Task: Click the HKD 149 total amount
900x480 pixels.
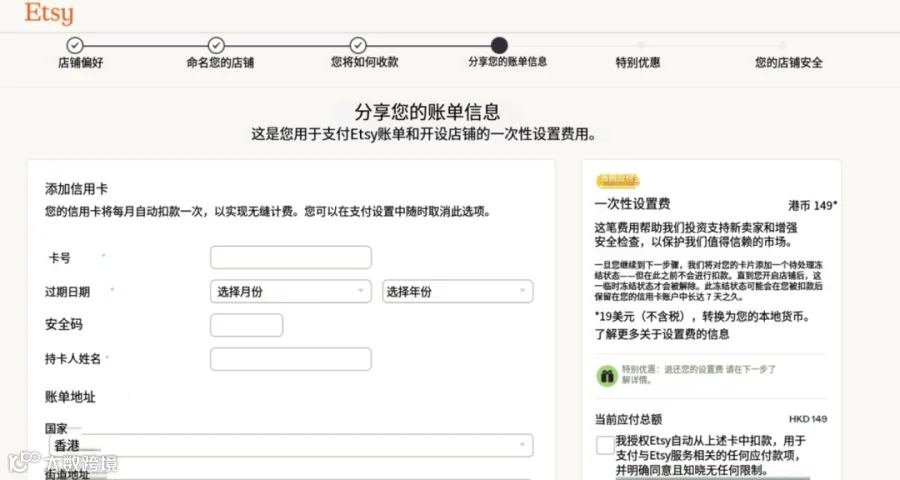Action: [808, 419]
